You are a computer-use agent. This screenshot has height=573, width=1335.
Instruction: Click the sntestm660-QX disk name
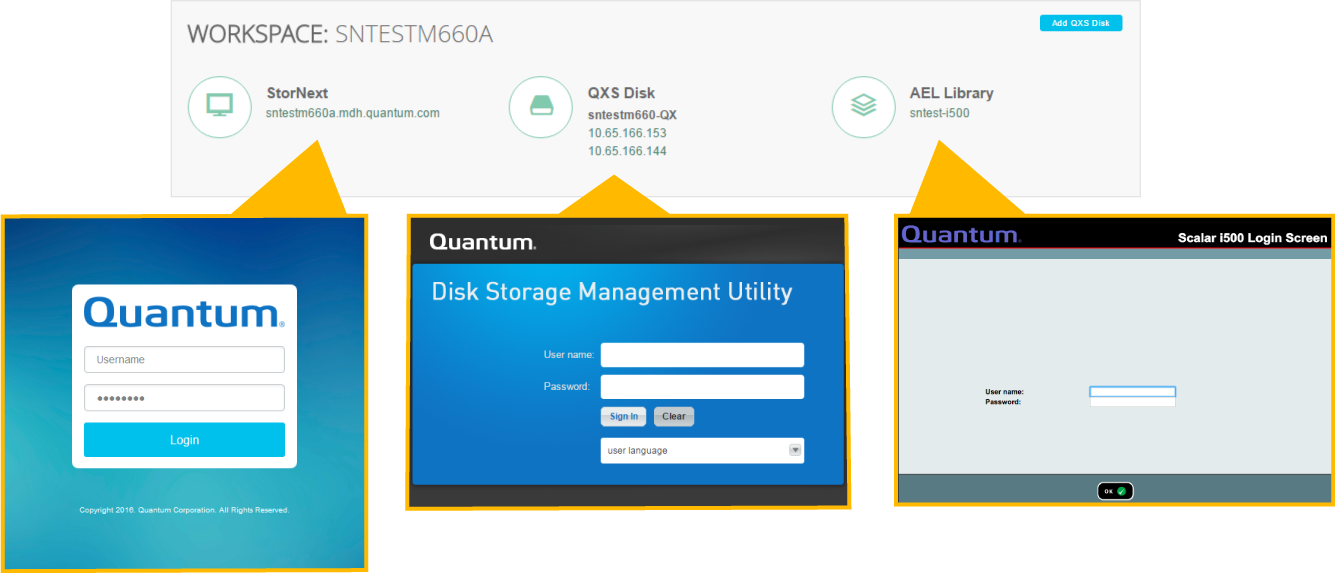point(632,115)
